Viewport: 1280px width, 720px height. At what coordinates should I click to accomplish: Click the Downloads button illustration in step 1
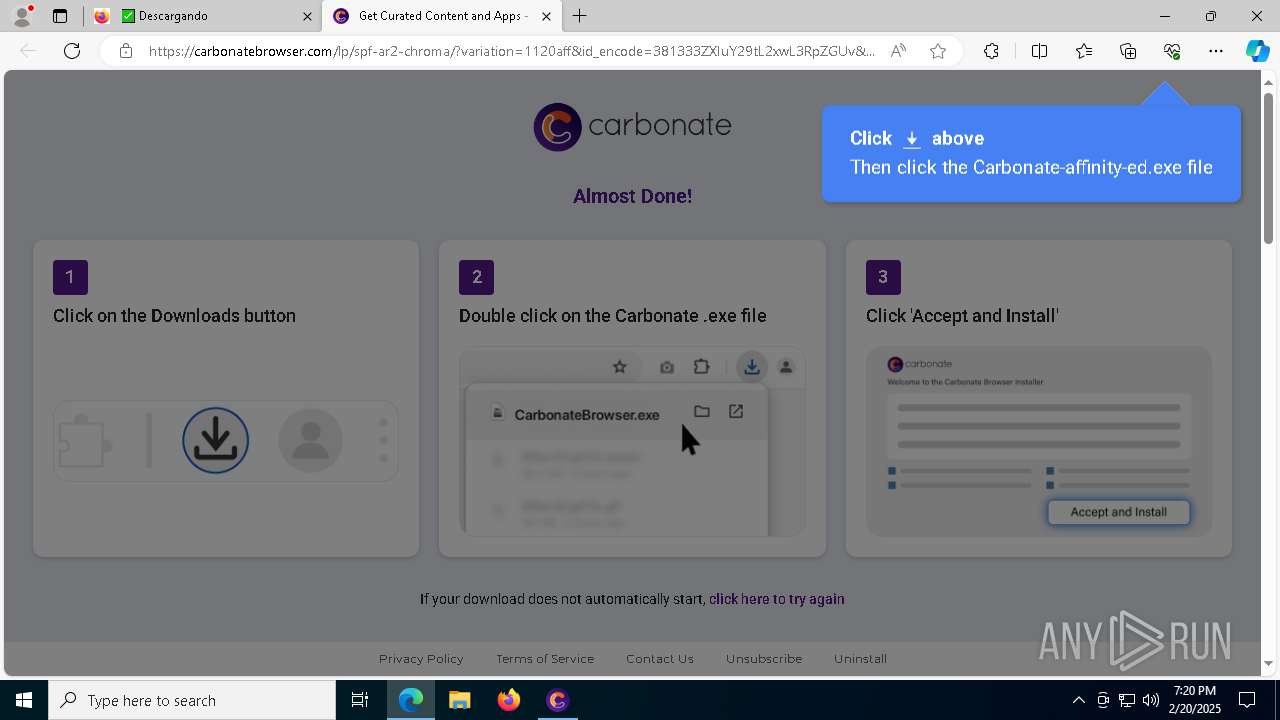216,440
